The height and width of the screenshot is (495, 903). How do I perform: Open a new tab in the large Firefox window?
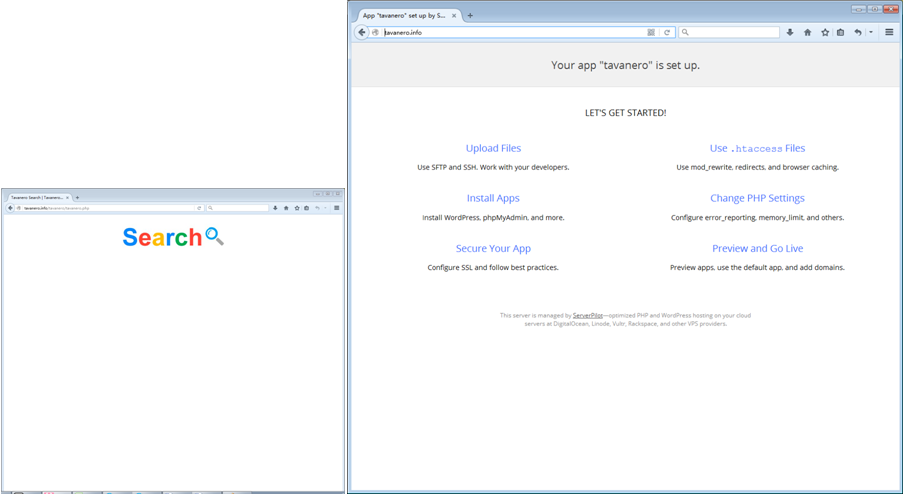click(x=470, y=16)
